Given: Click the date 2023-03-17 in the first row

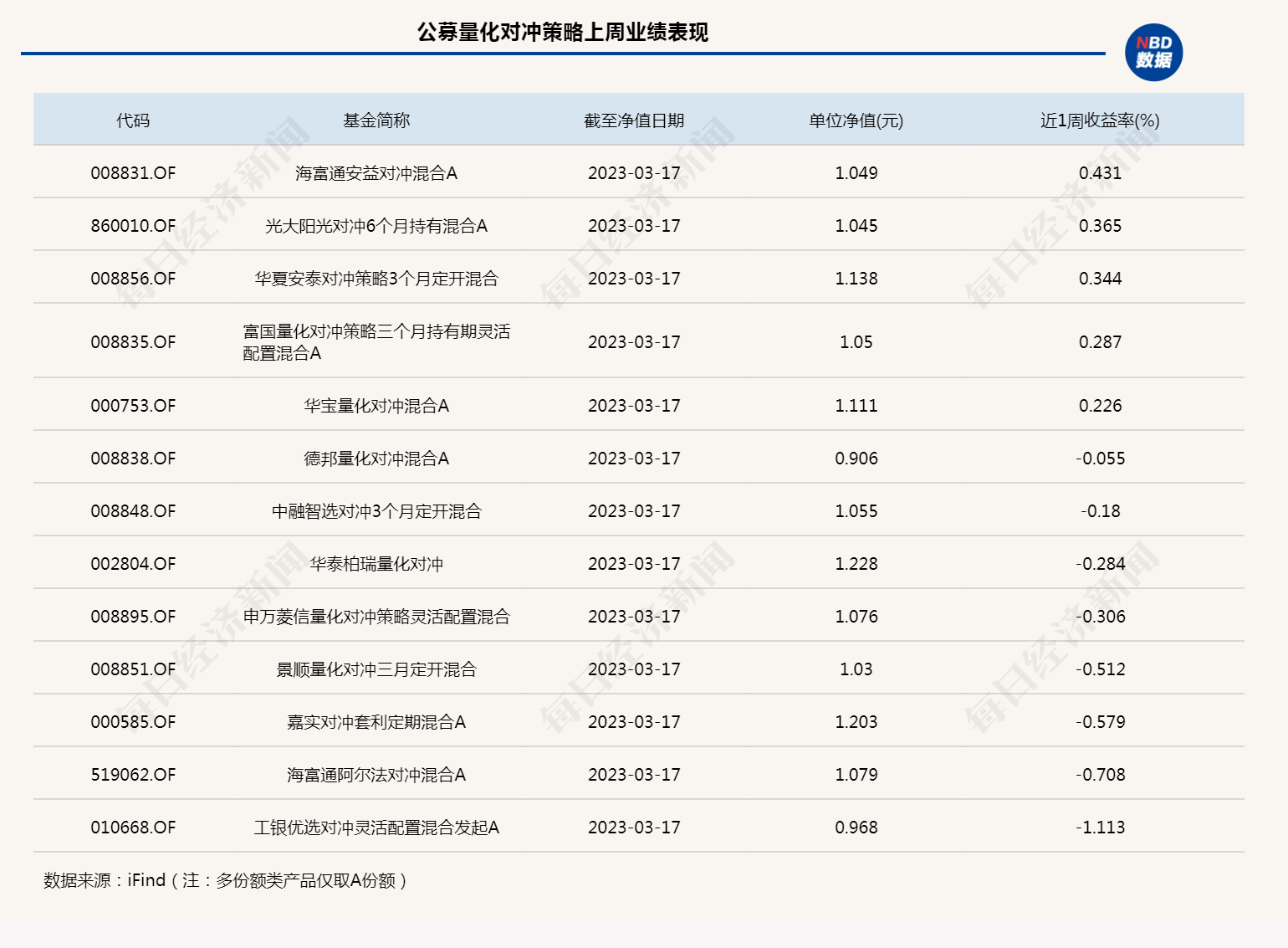Looking at the screenshot, I should [634, 173].
